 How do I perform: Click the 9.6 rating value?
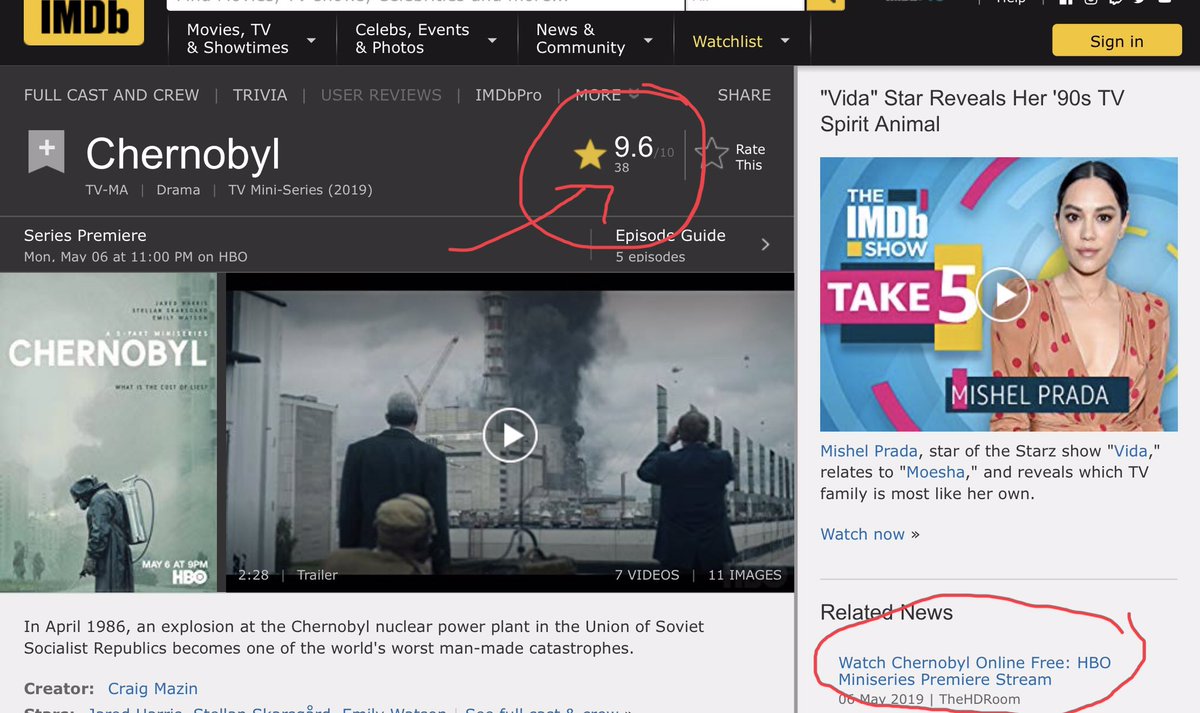pyautogui.click(x=633, y=146)
